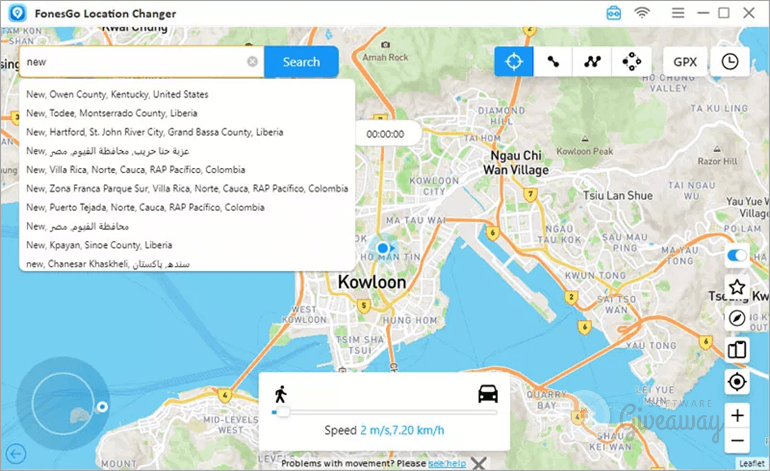Viewport: 770px width, 471px height.
Task: Open the 'see help' link
Action: [x=447, y=463]
